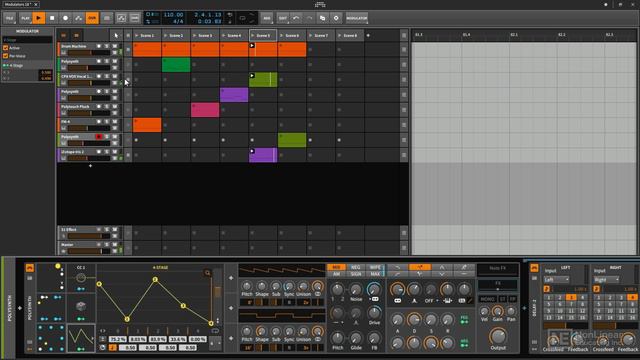The image size is (640, 360).
Task: Mute the Master track
Action: (x=115, y=244)
